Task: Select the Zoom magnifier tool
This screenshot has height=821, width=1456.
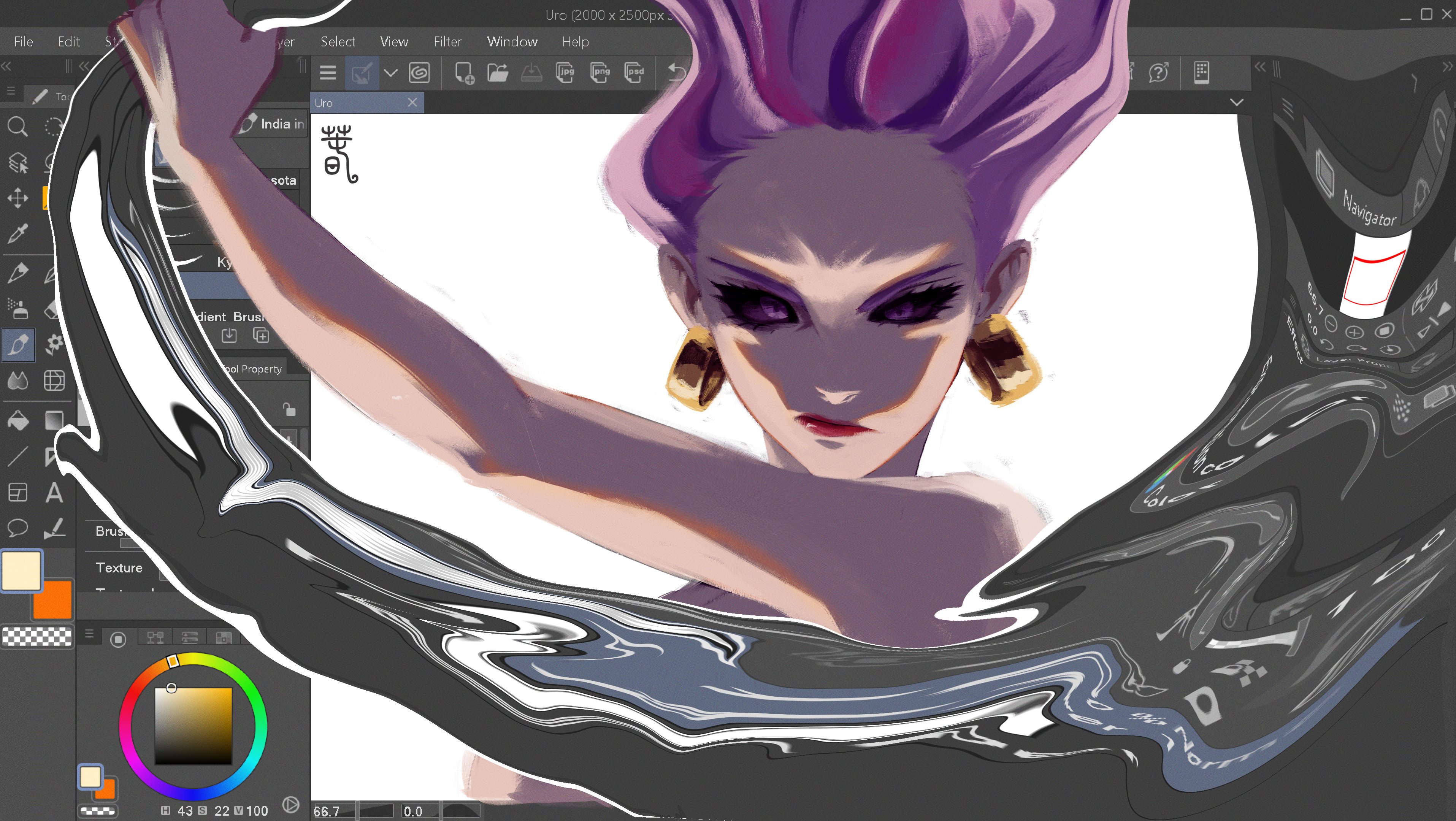Action: point(17,127)
